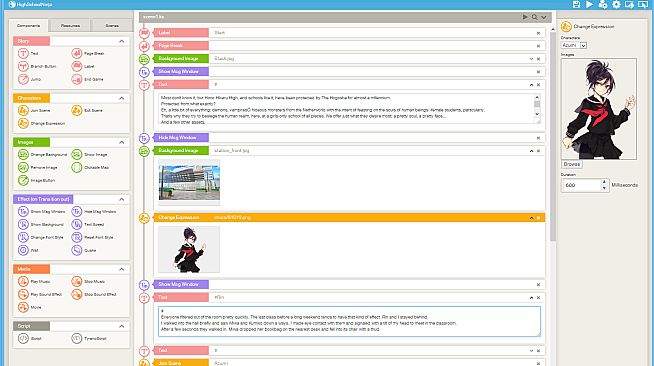Click the #Rin text editing box
Image resolution: width=654 pixels, height=366 pixels.
point(349,321)
